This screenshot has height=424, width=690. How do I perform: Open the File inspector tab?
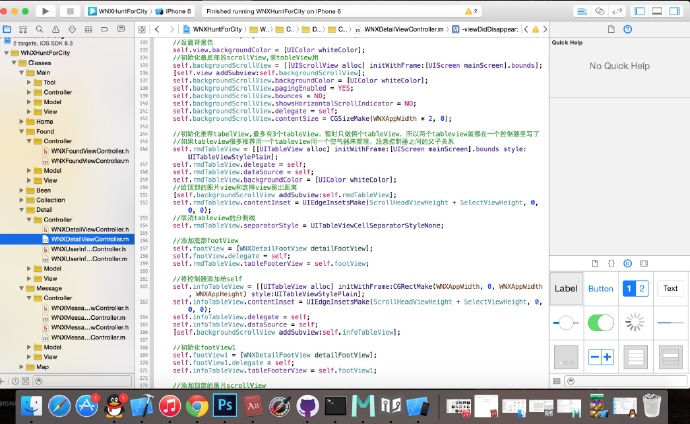pos(609,30)
